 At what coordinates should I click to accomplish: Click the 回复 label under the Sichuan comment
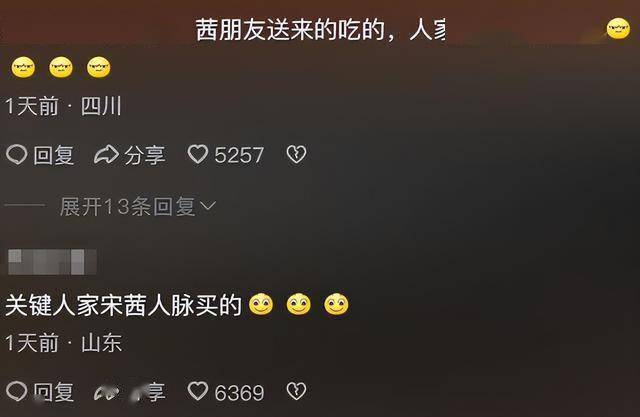53,155
